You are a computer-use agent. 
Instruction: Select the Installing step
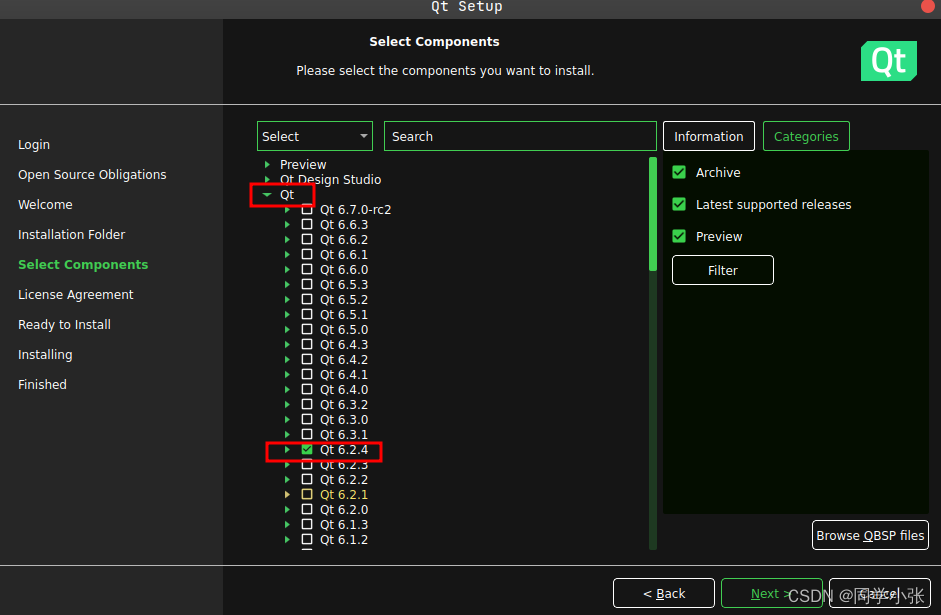[x=45, y=355]
